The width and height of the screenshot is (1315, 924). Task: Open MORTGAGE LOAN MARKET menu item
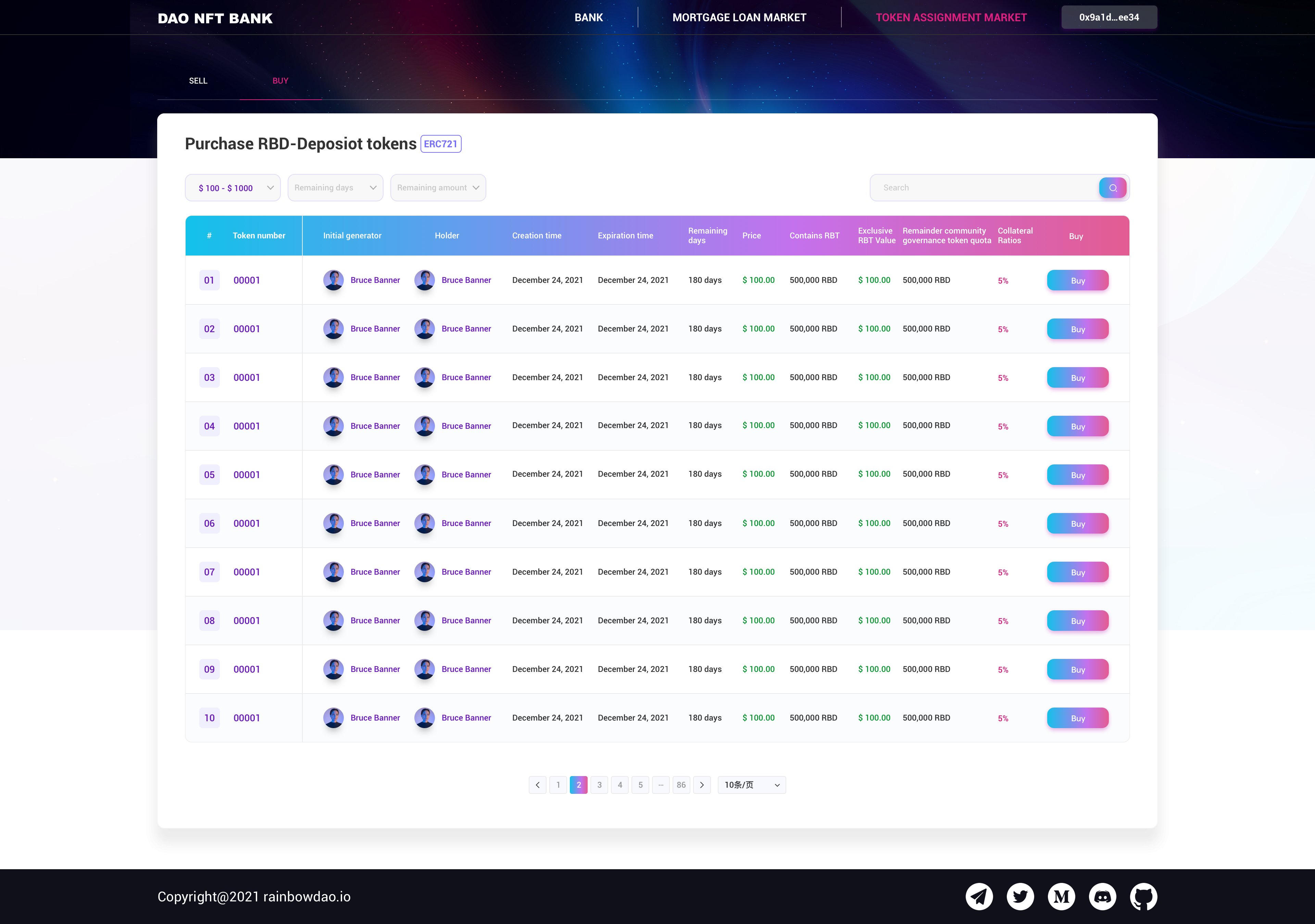(x=739, y=18)
